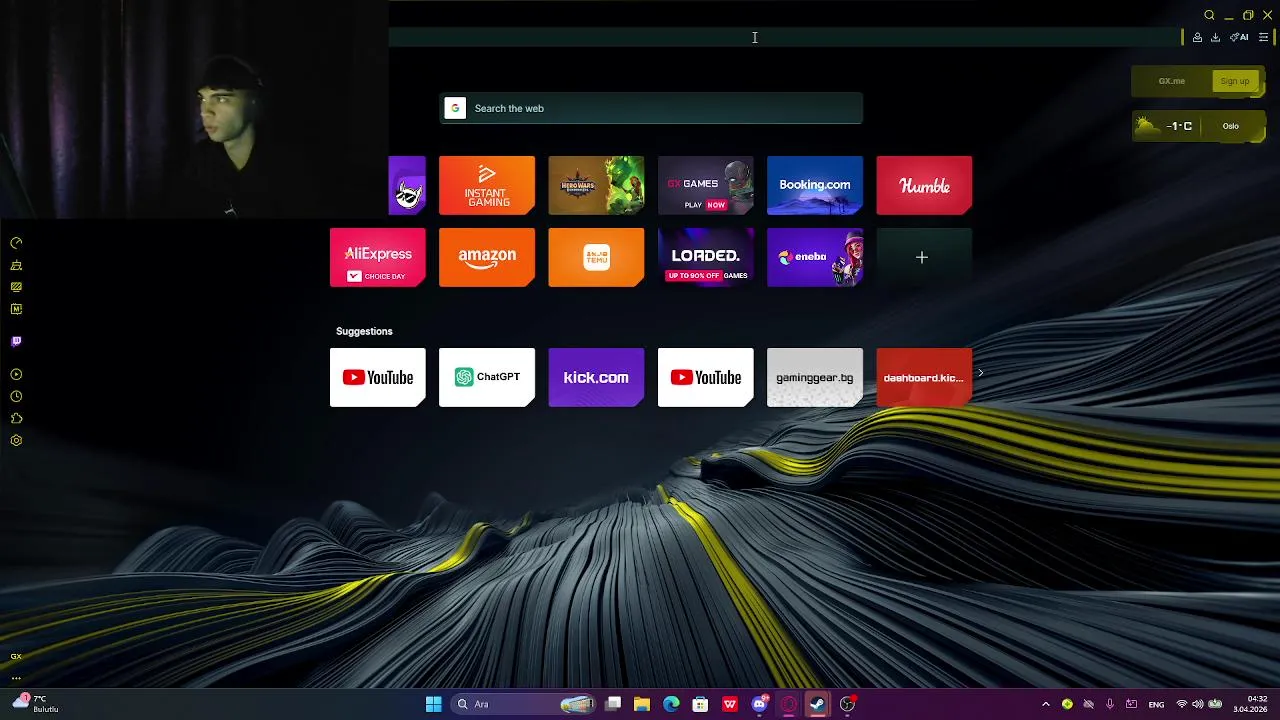Open the kick.com suggestion tile

tap(596, 377)
